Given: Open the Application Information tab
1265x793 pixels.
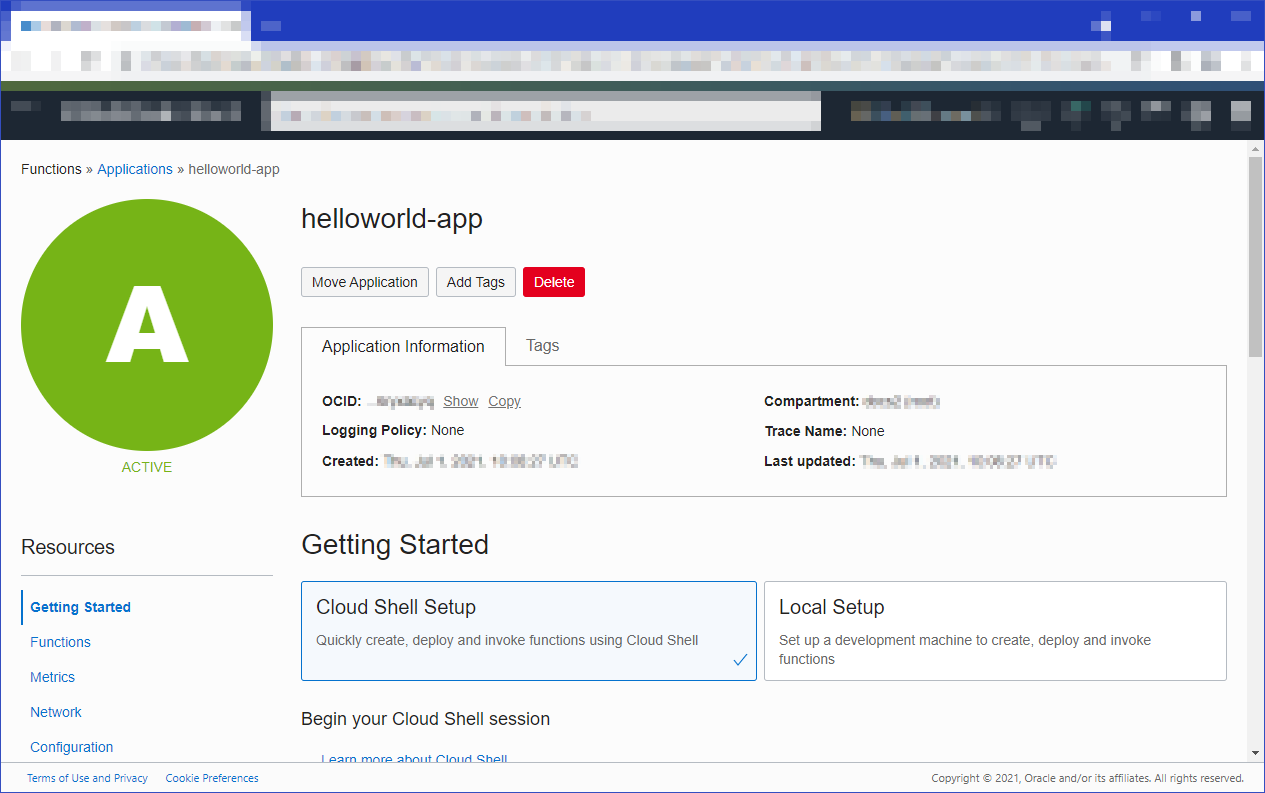Looking at the screenshot, I should [403, 346].
